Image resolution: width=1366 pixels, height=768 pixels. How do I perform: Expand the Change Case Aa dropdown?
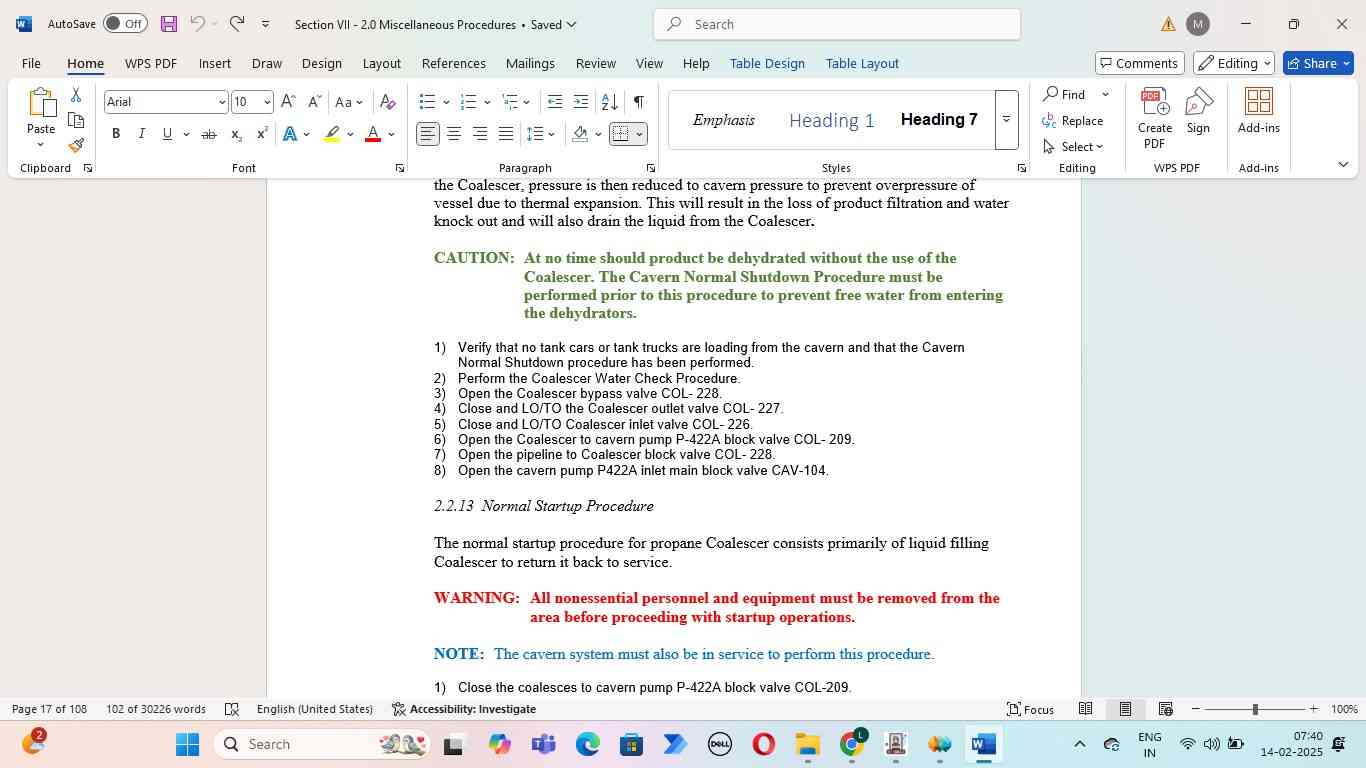(x=349, y=102)
